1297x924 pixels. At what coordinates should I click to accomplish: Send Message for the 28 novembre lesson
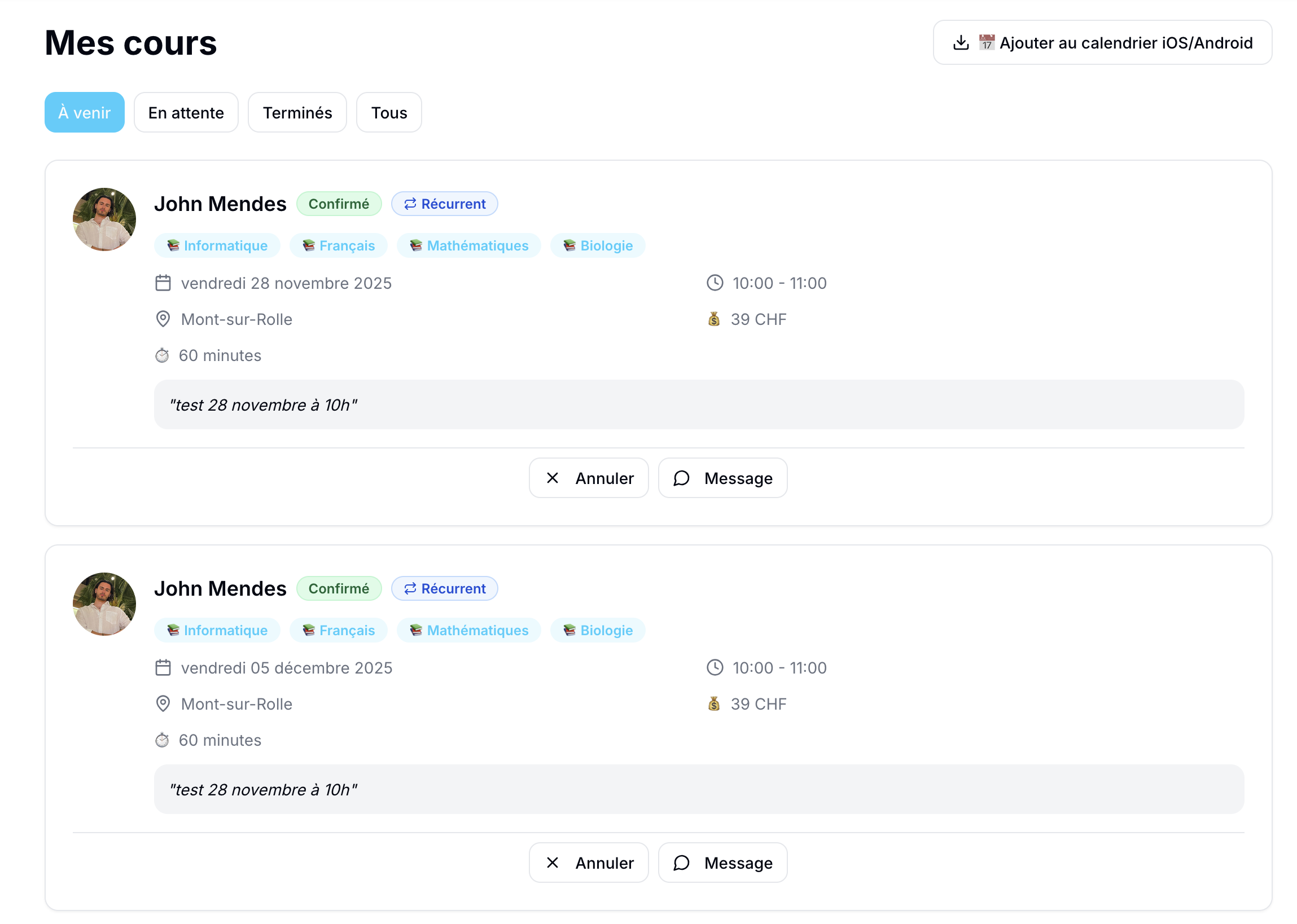pos(722,478)
